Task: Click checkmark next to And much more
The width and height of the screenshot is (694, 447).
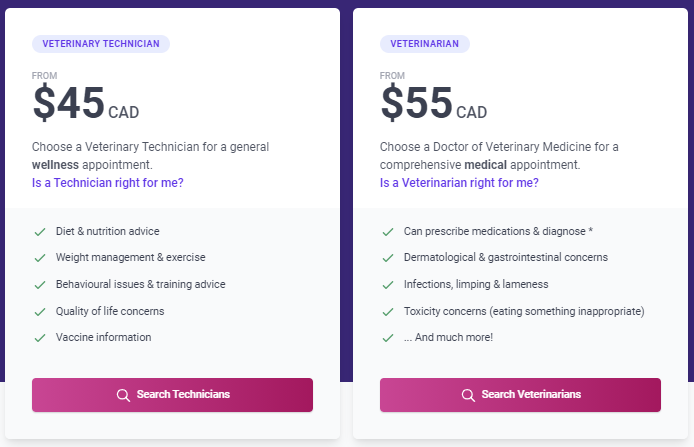Action: click(388, 338)
